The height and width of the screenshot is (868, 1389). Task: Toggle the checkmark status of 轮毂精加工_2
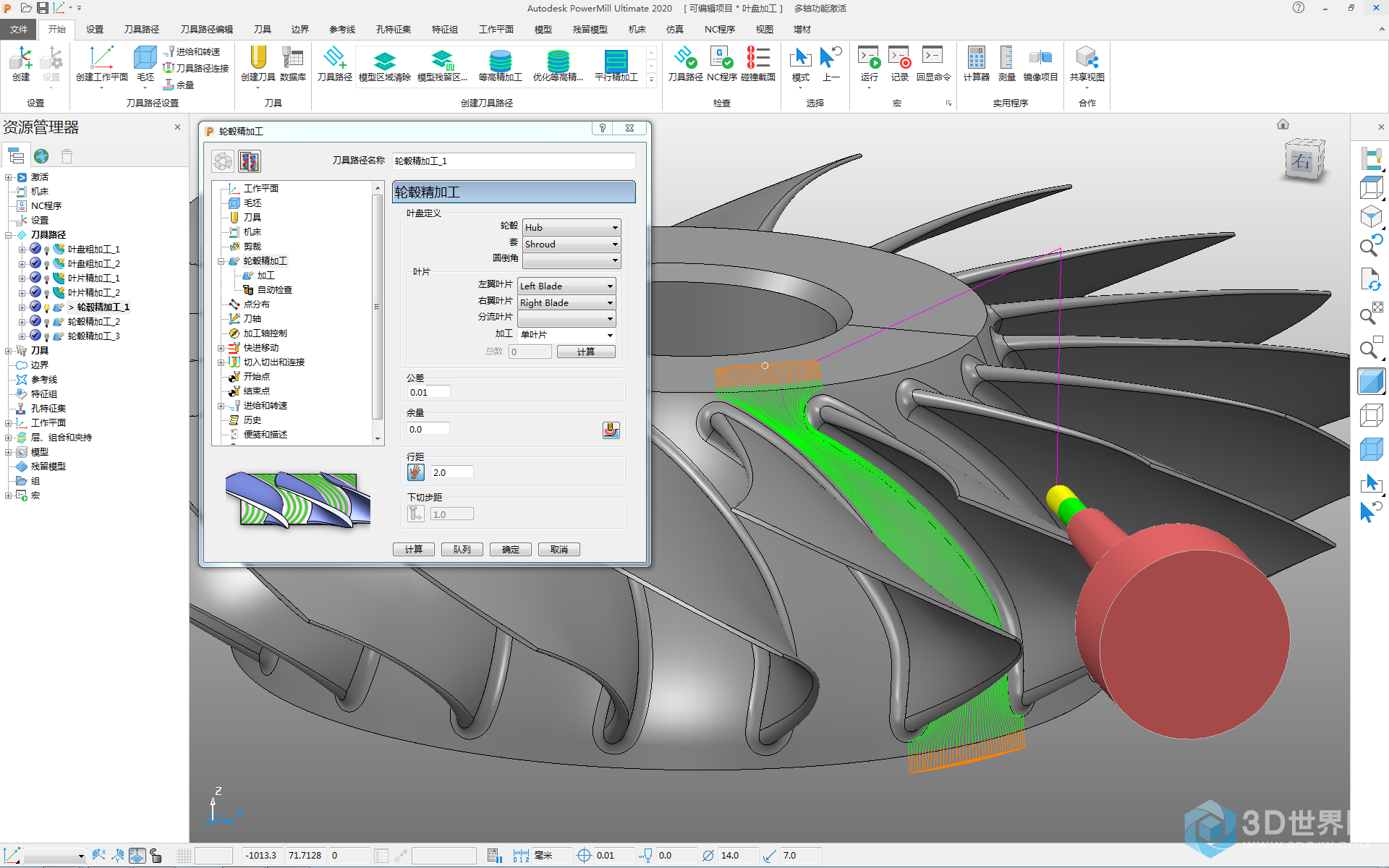(35, 321)
